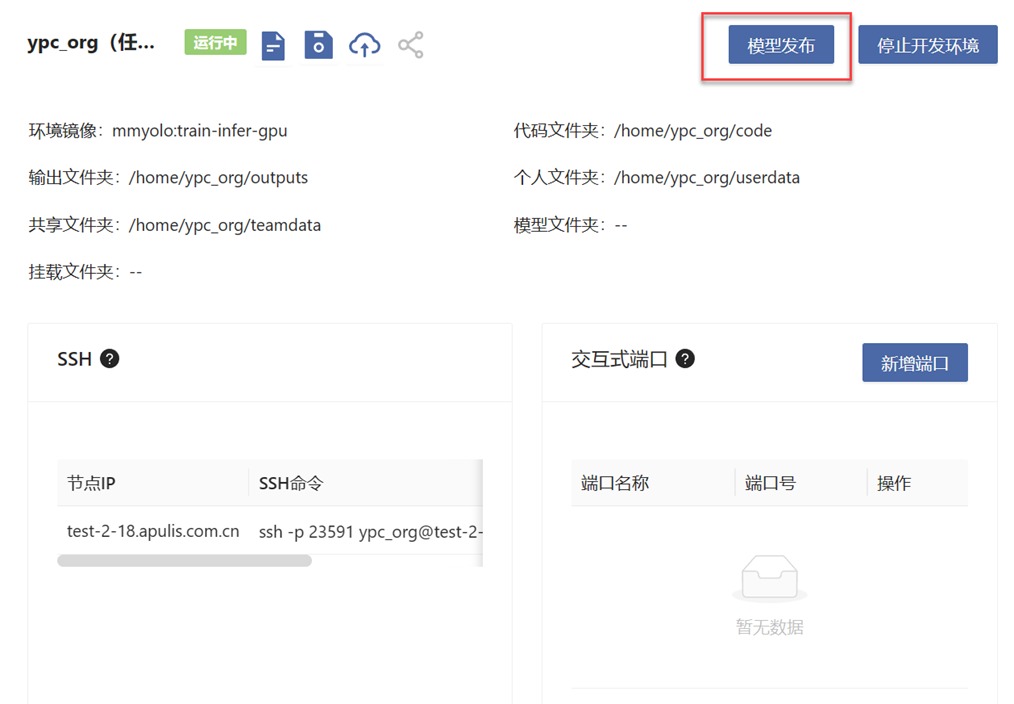This screenshot has width=1014, height=704.
Task: Open the document file icon beside running status
Action: point(273,45)
